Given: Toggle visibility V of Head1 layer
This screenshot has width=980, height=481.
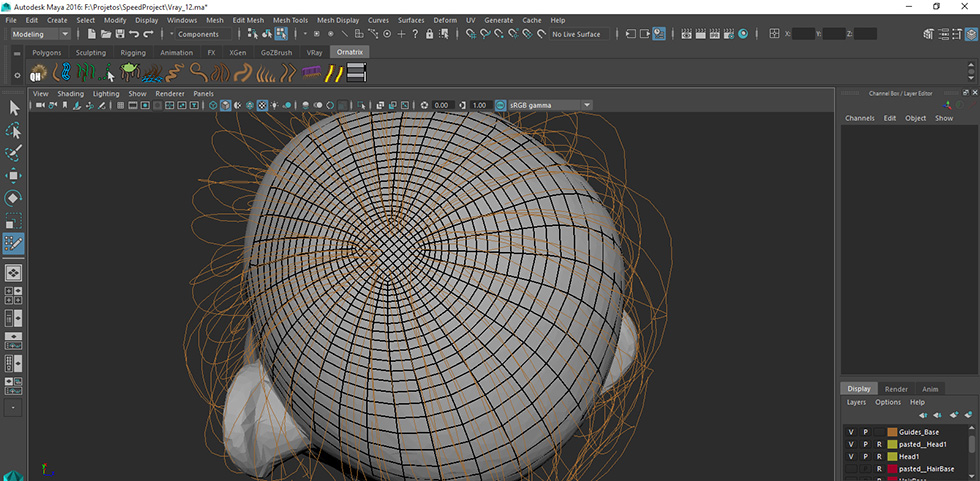Looking at the screenshot, I should pos(851,456).
